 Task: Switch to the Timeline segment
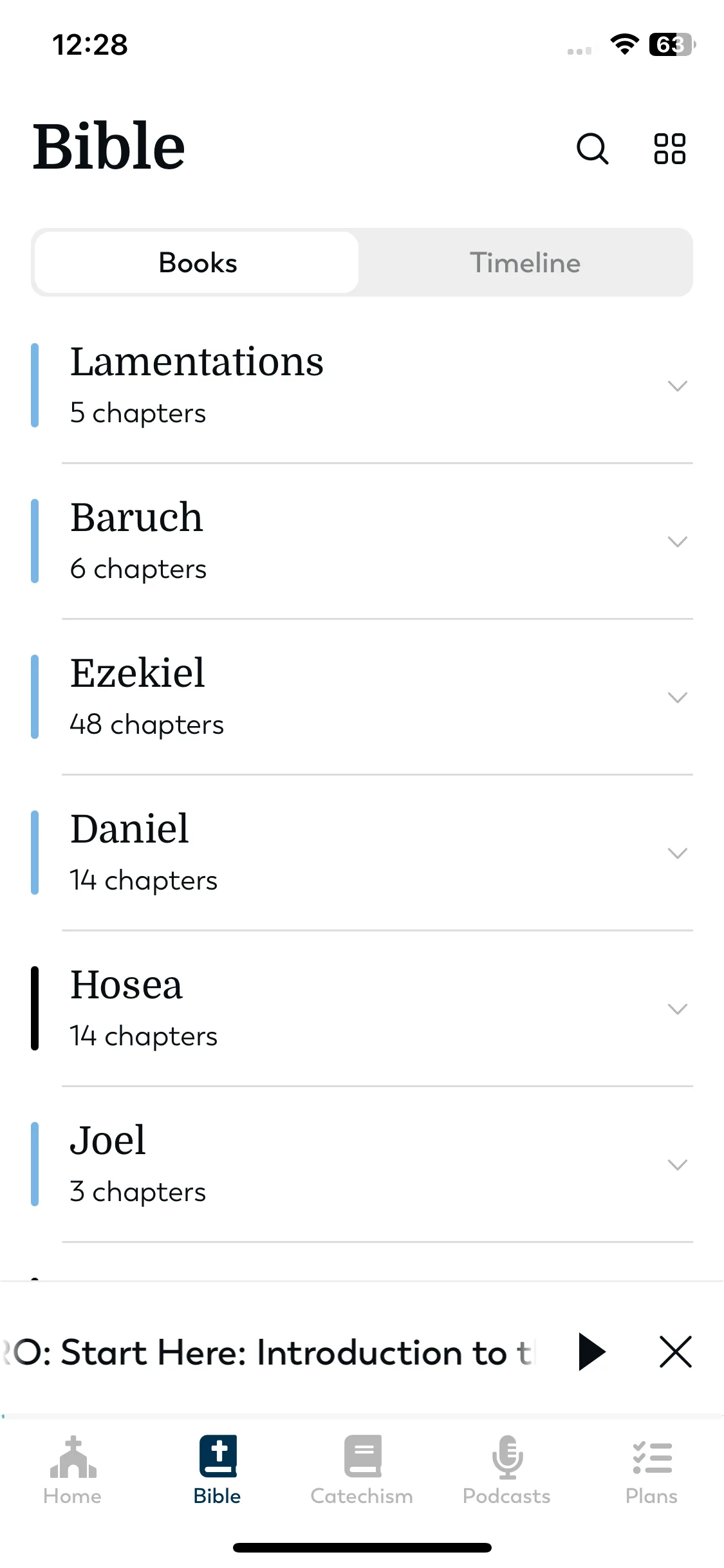(x=525, y=263)
